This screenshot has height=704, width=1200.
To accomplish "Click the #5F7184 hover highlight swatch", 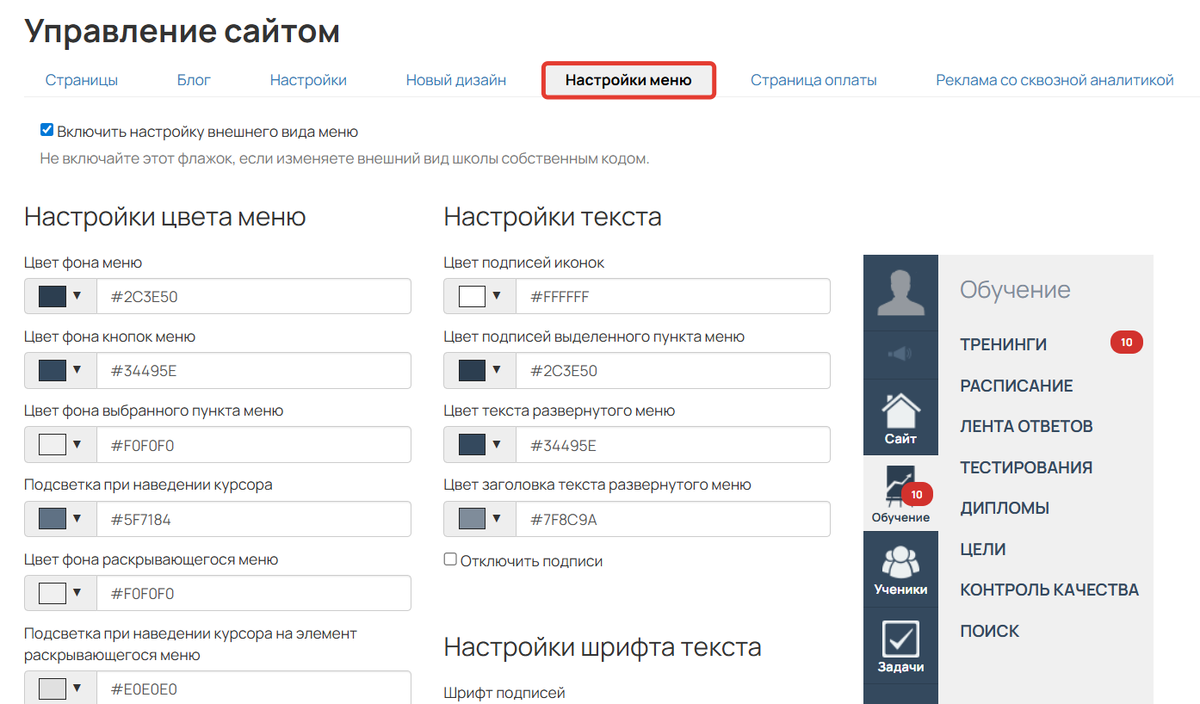I will click(x=52, y=518).
